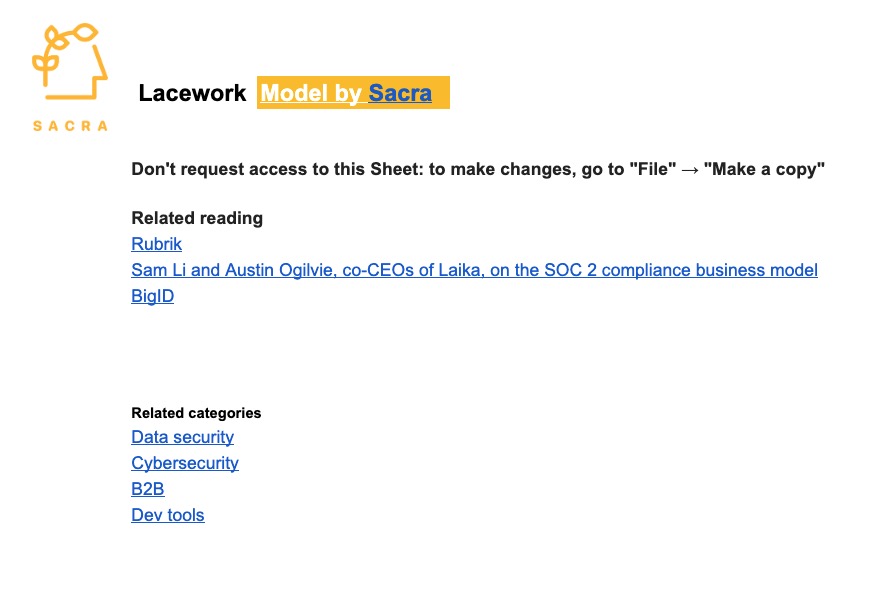Click the quoted "Make a copy" text
Viewport: 884px width, 599px height.
[764, 169]
